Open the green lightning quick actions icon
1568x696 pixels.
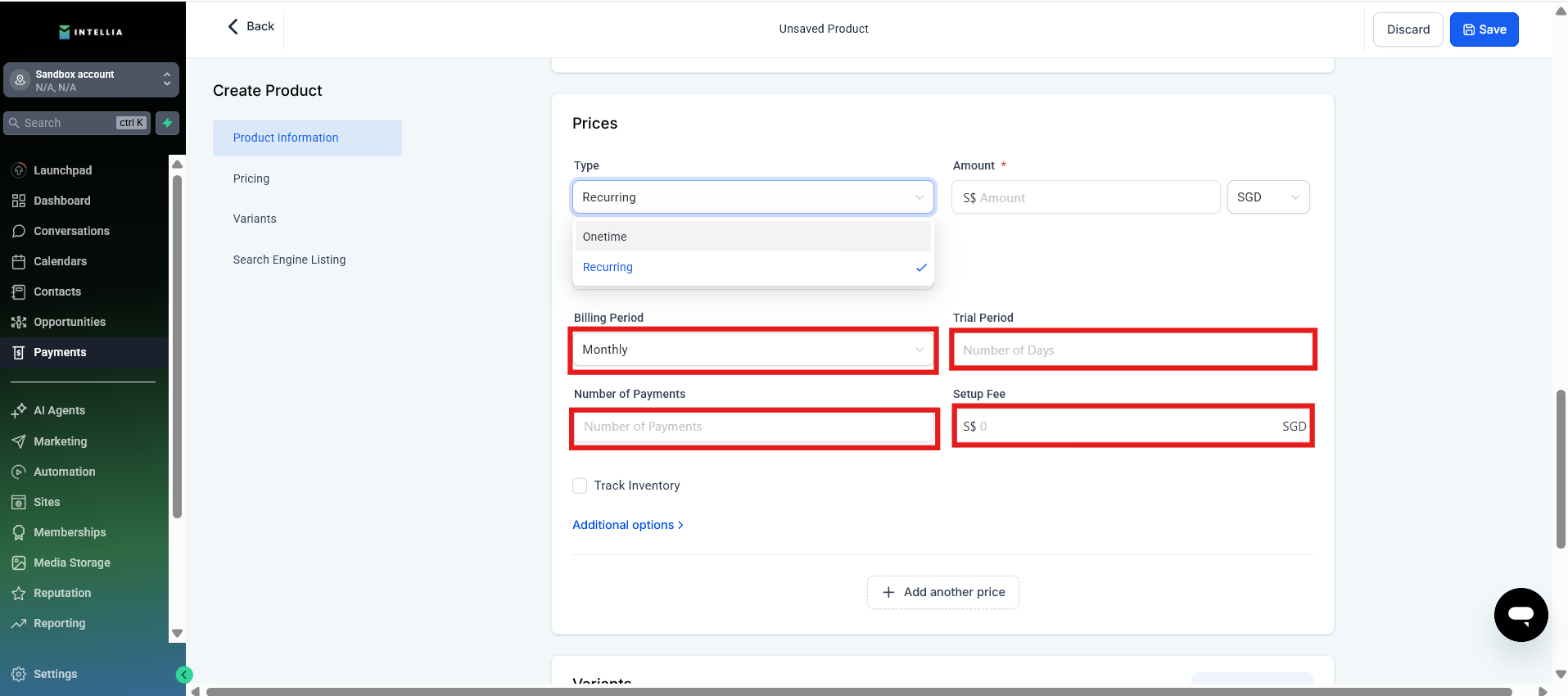click(167, 123)
